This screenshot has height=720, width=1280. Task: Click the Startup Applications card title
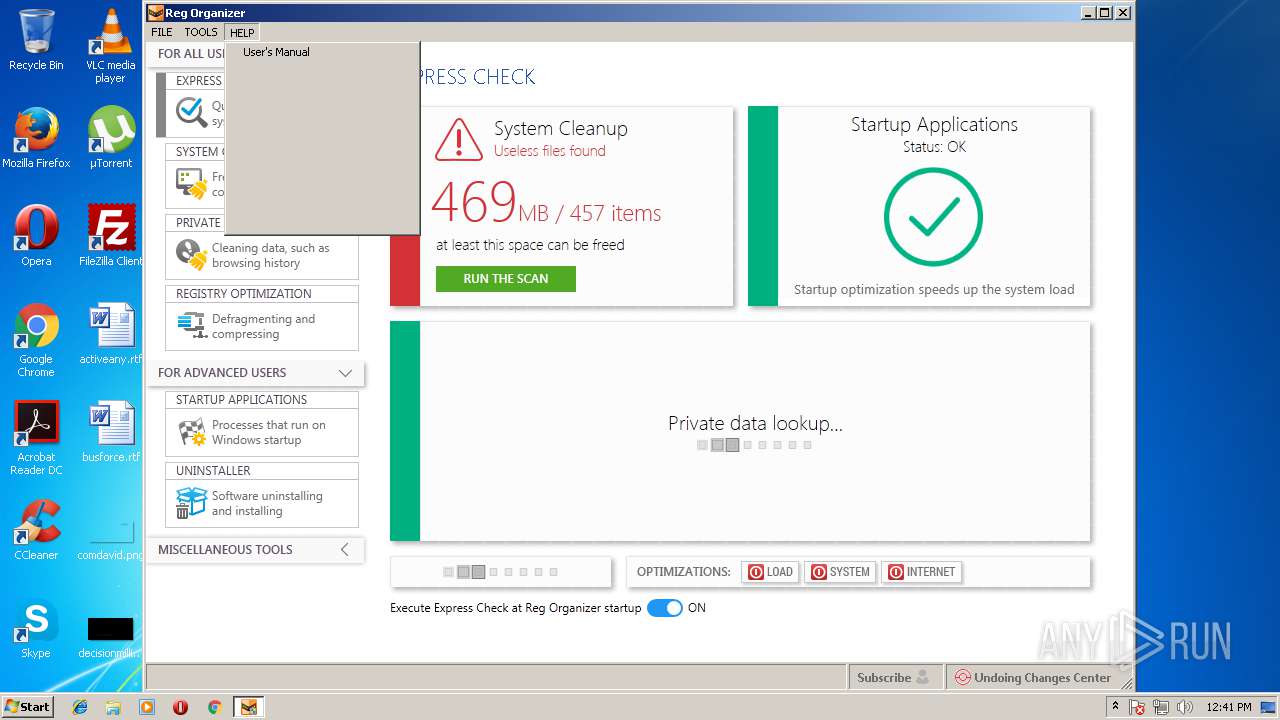click(934, 125)
